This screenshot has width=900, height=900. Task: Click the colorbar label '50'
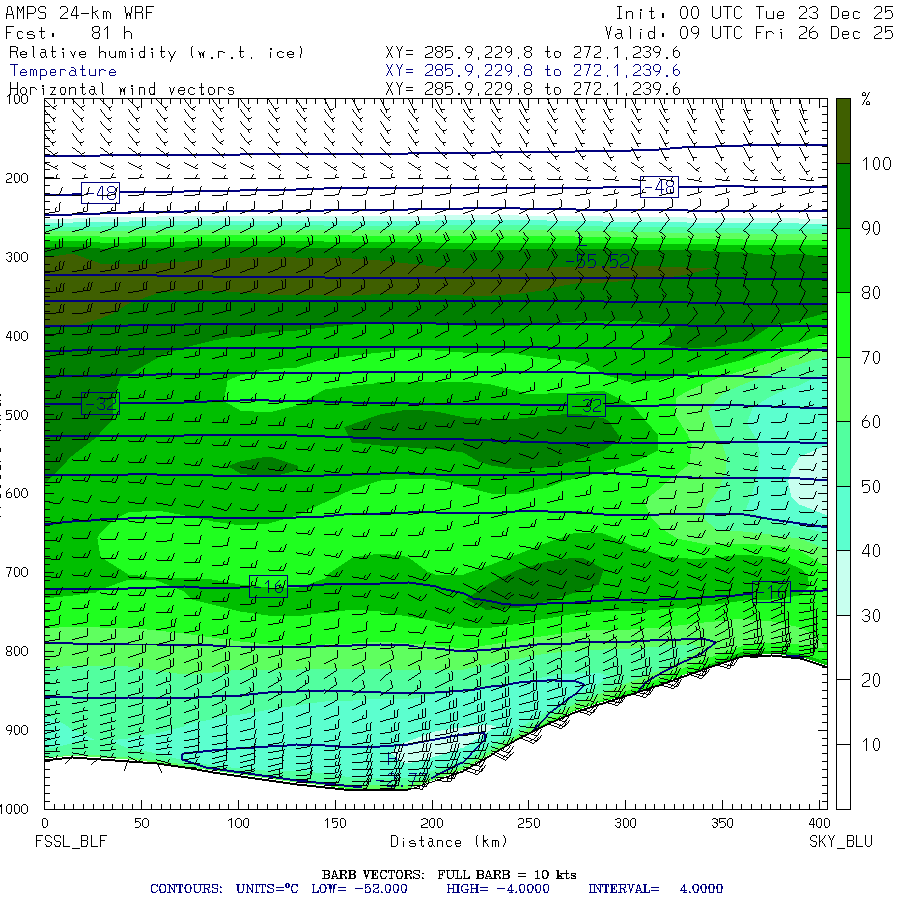871,487
